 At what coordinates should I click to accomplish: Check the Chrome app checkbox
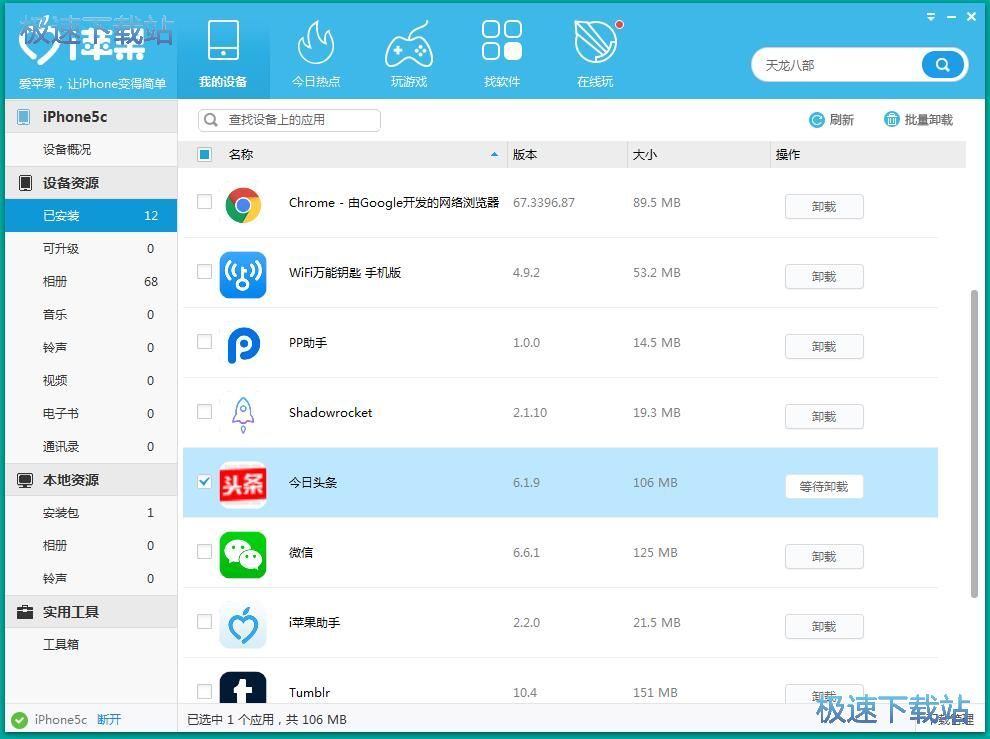[205, 202]
